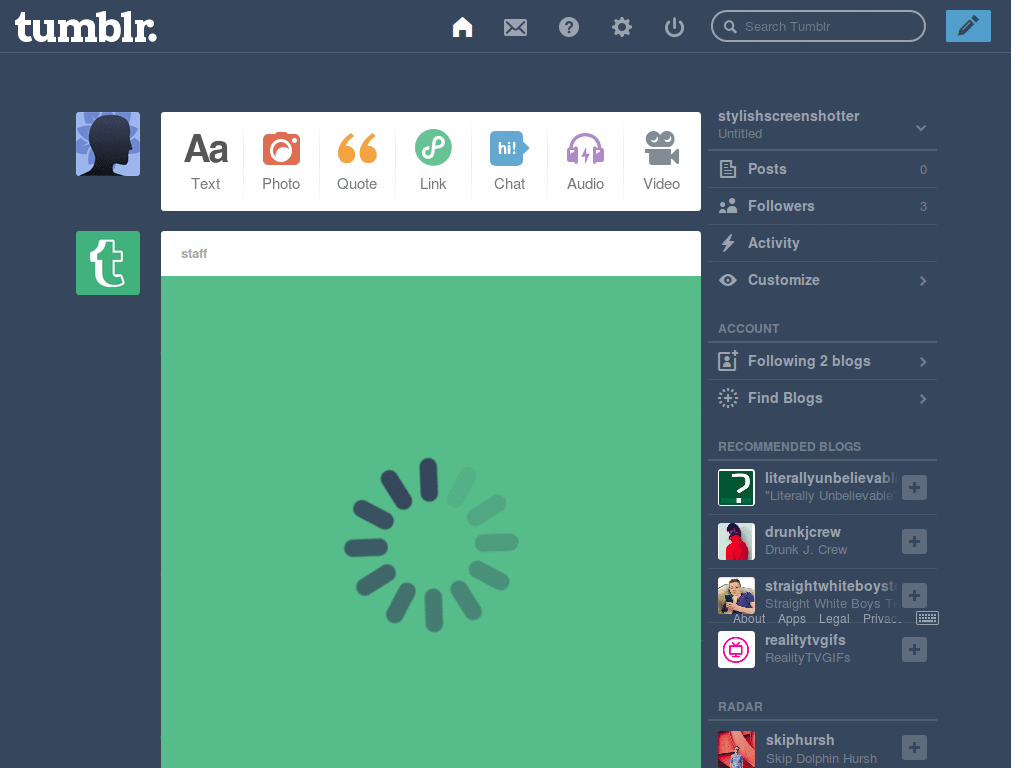
Task: Follow literallyunbelievable with plus button
Action: pos(914,487)
